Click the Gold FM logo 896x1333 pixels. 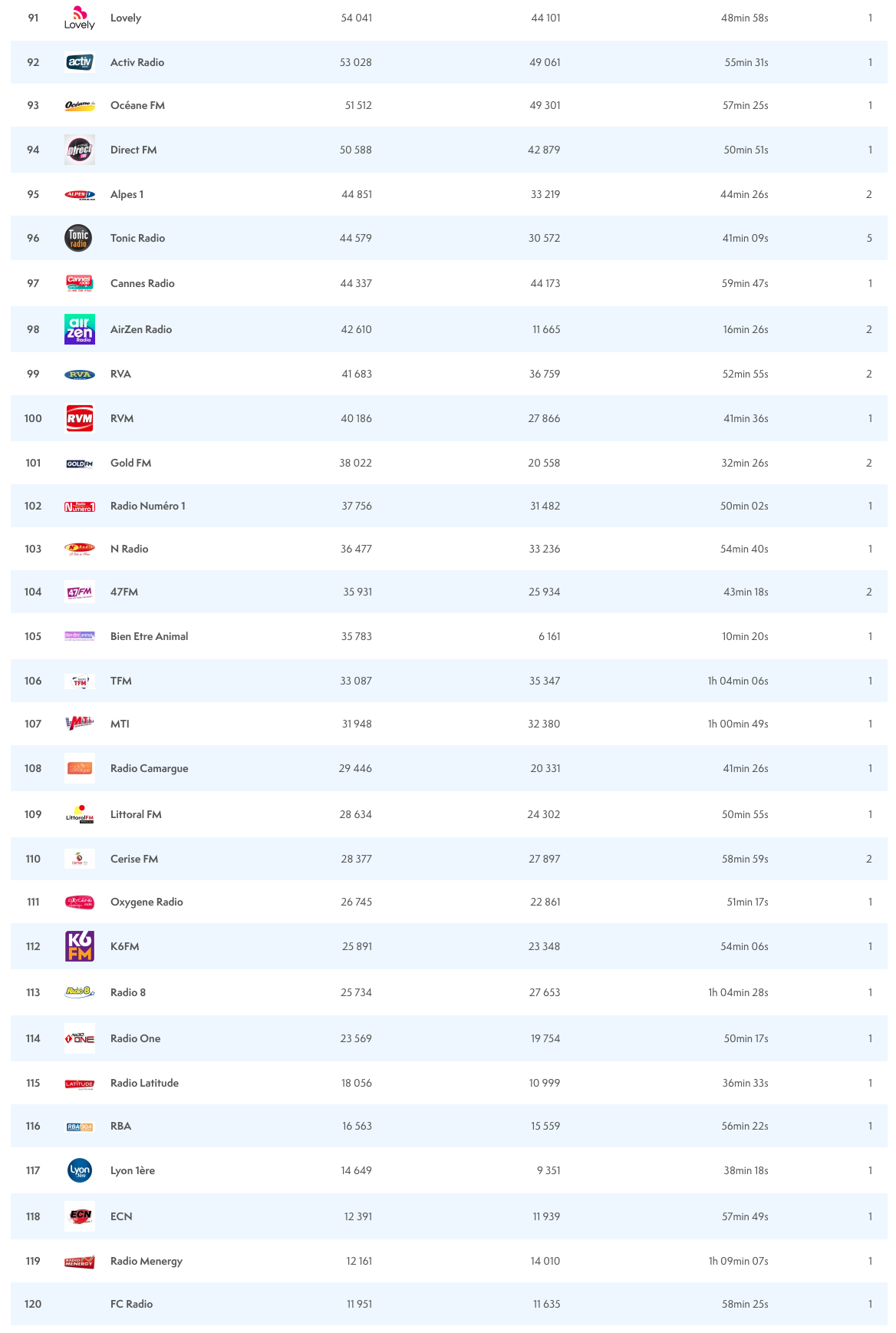point(80,464)
